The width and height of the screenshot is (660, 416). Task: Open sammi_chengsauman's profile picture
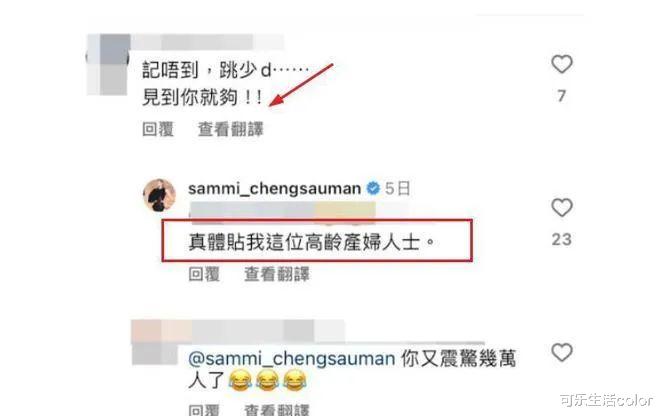159,195
